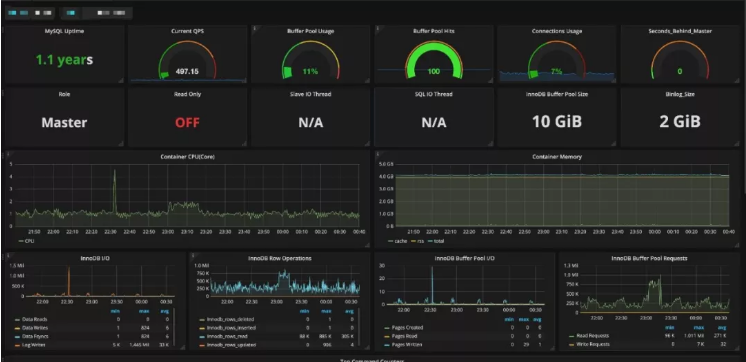Open the InnoDB Buffer Pool I/O title menu

465,258
